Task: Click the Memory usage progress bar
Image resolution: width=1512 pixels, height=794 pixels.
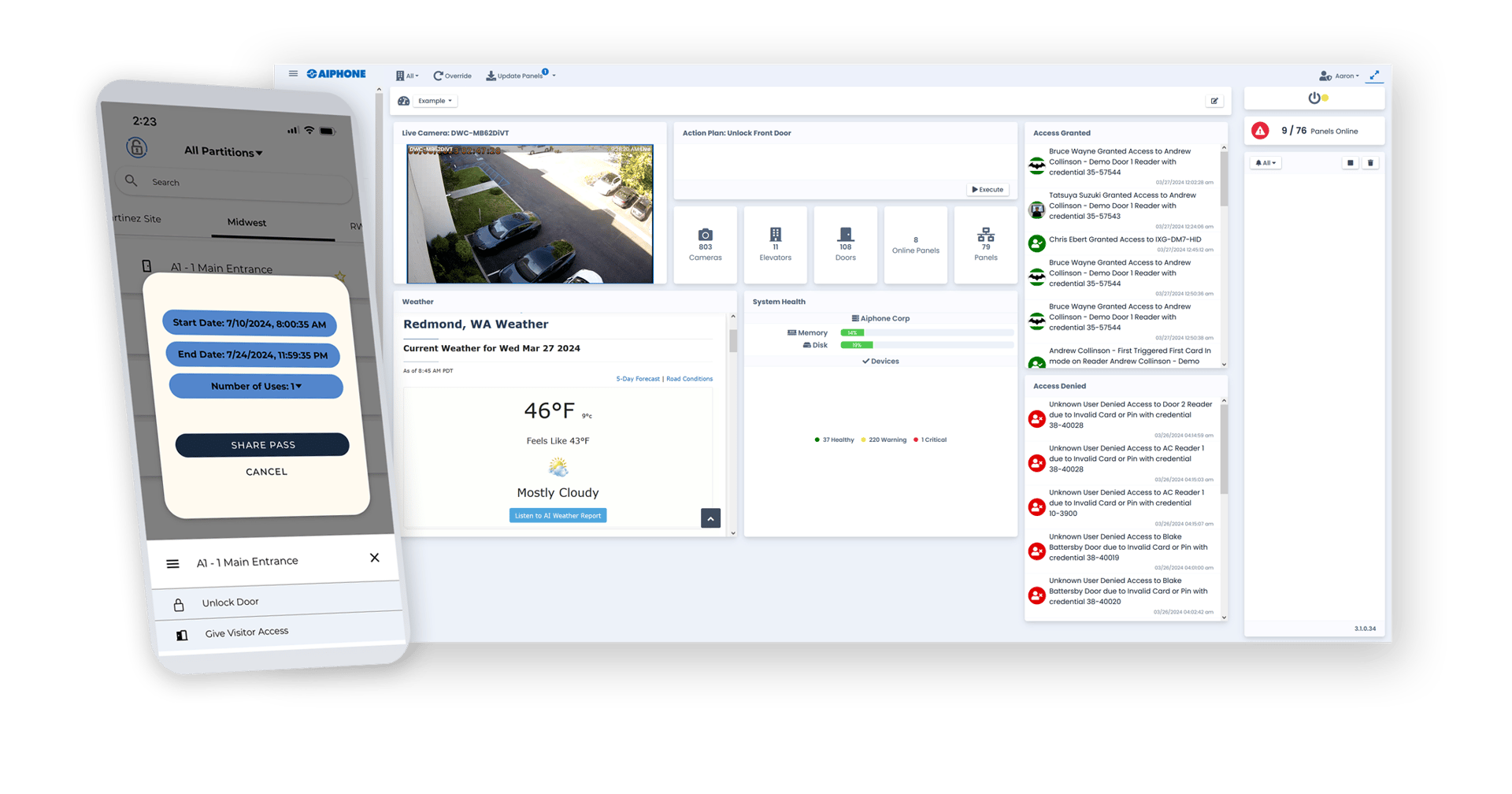Action: (x=926, y=333)
